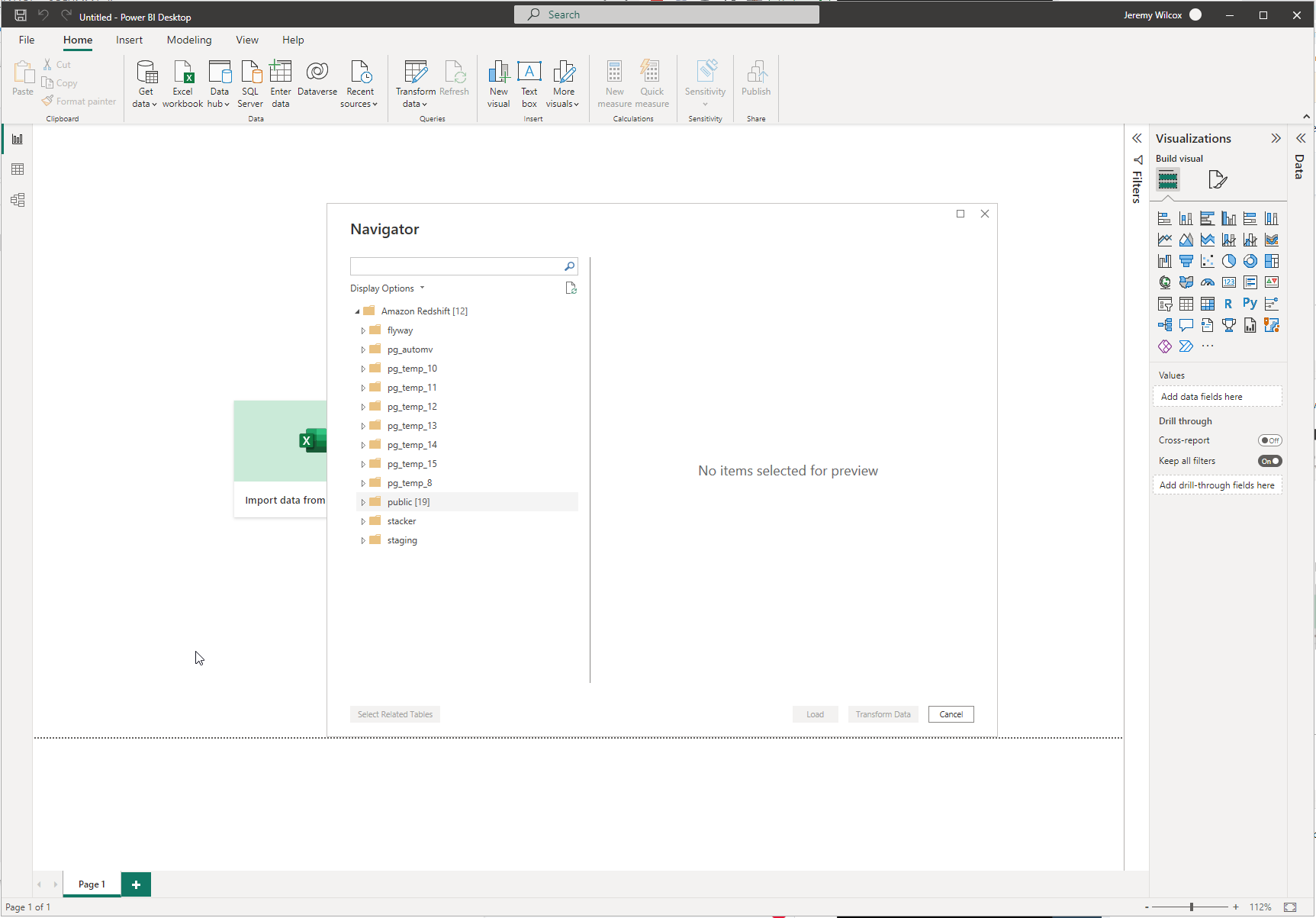Click the Format visual pane icon

coord(1218,180)
